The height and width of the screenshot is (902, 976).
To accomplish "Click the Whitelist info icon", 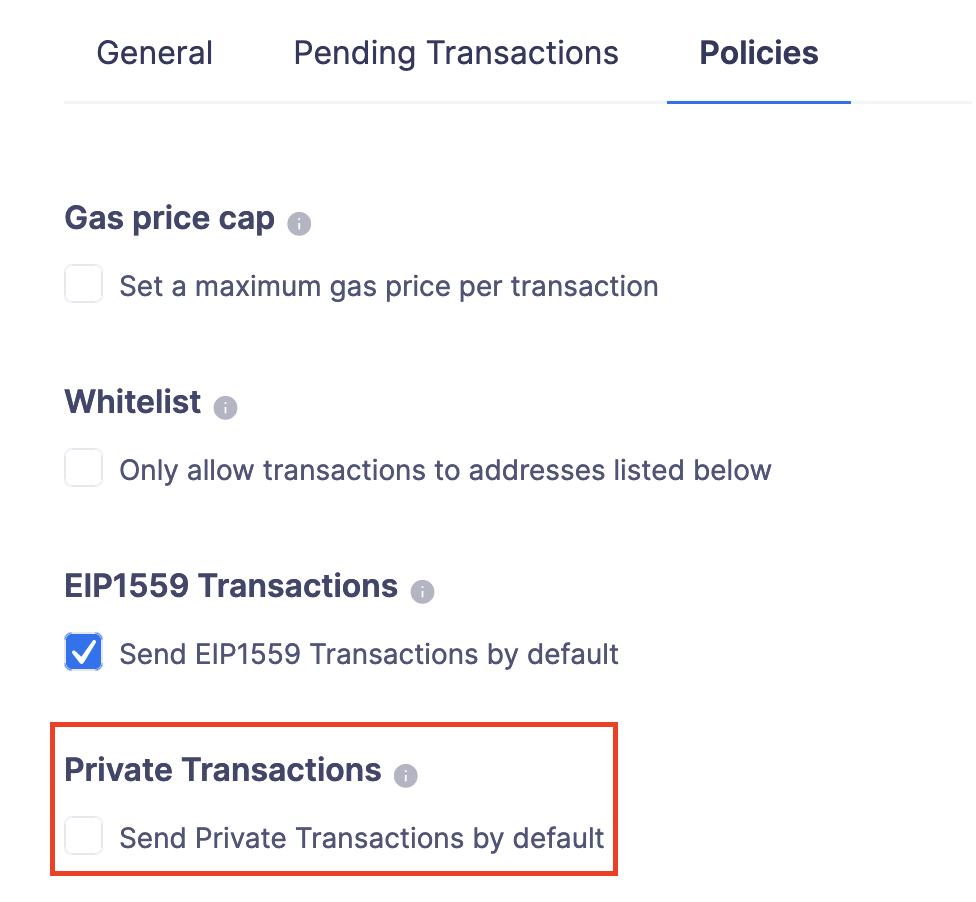I will pos(225,409).
